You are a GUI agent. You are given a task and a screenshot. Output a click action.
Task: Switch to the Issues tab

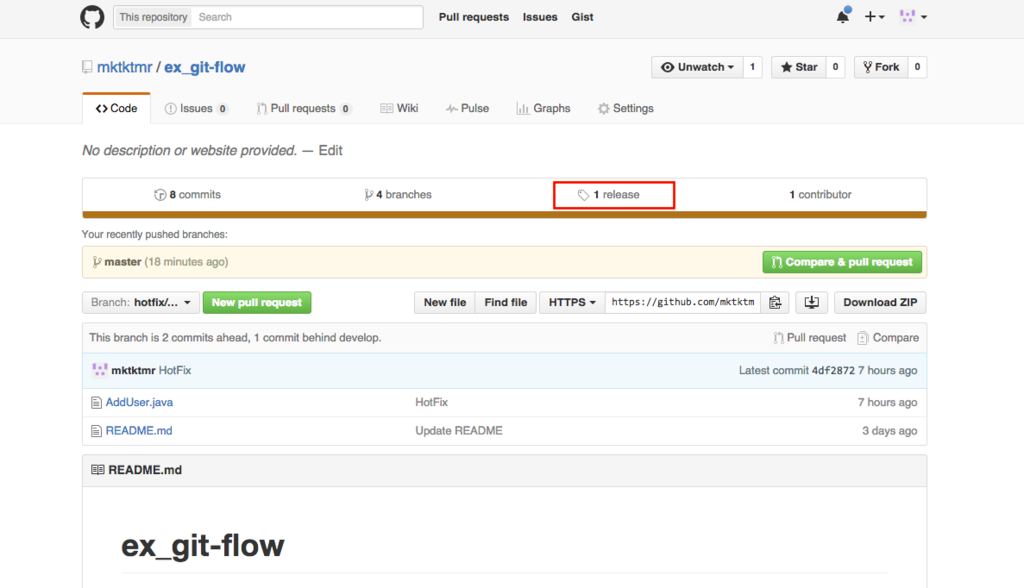tap(196, 108)
